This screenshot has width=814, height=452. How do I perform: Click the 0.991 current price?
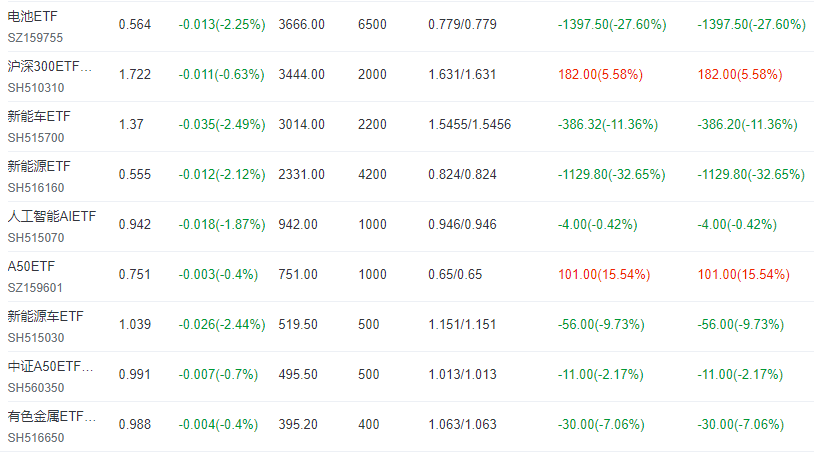pos(134,374)
